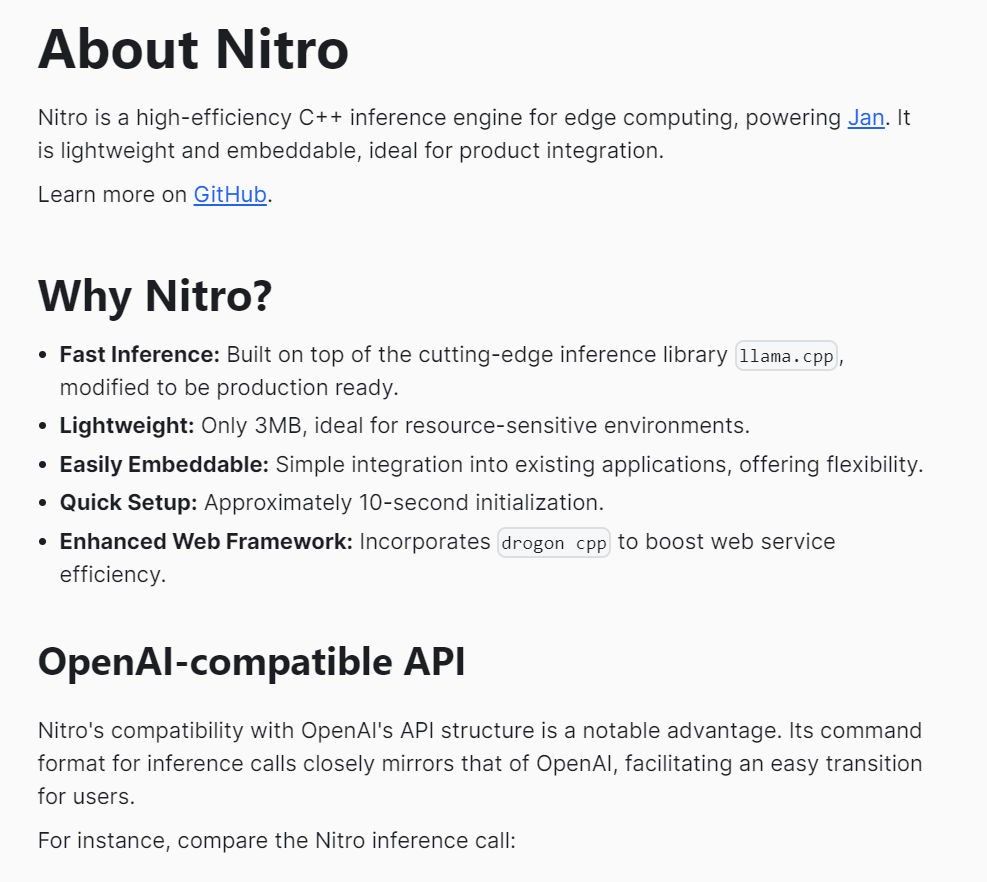Click the 'Only 3MB' bullet text
987x882 pixels.
point(474,426)
